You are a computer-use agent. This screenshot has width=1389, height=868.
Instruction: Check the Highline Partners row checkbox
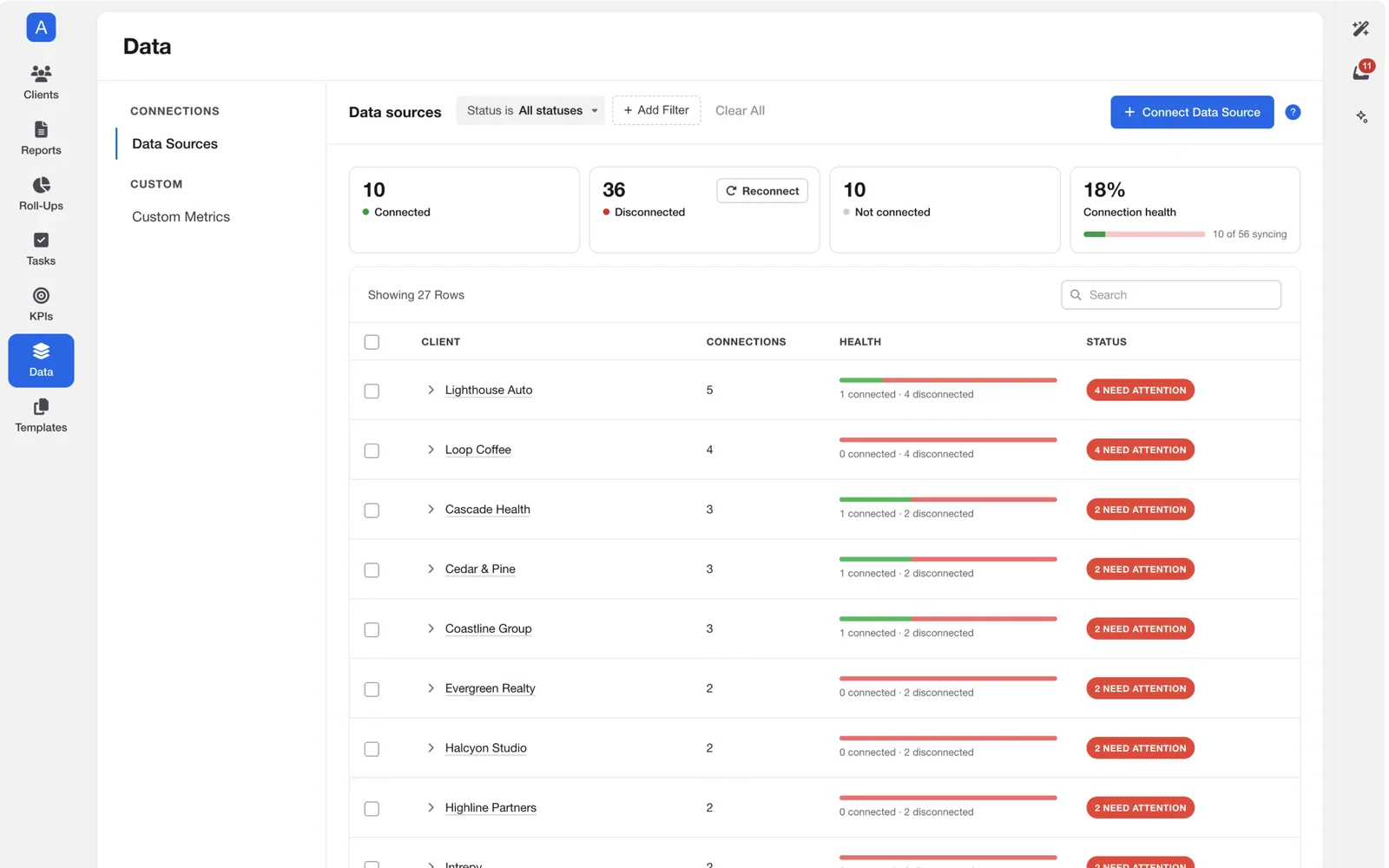click(x=372, y=809)
